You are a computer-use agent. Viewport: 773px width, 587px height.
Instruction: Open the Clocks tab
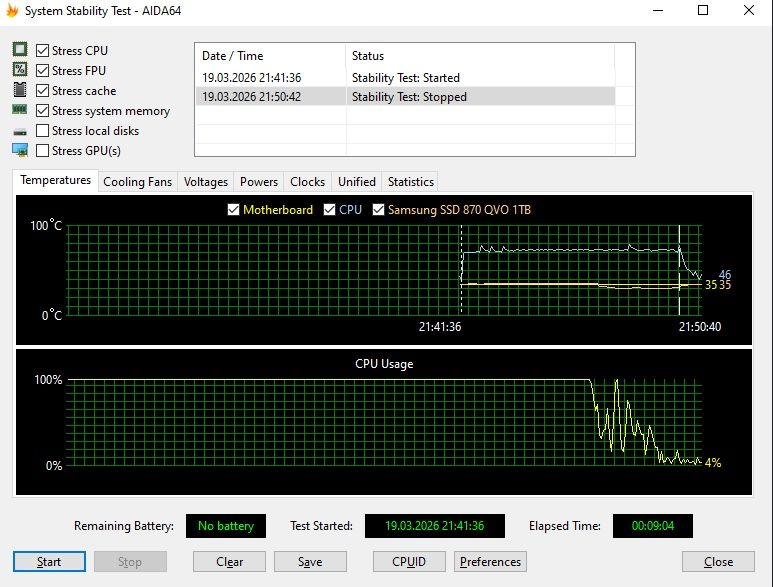click(x=308, y=182)
